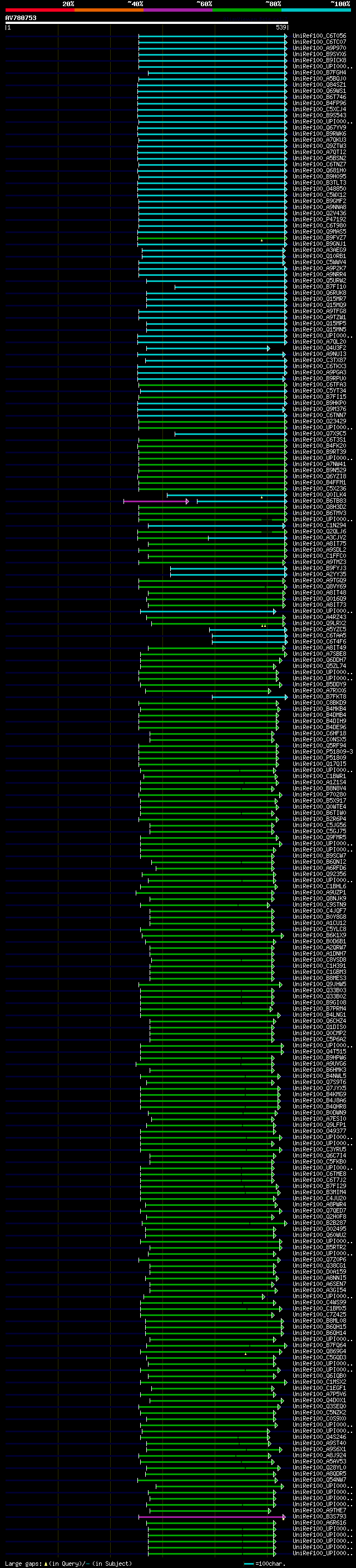This screenshot has height=1568, width=356.
Task: Select the UniRef100_B7FGH4 label
Action: click(319, 72)
